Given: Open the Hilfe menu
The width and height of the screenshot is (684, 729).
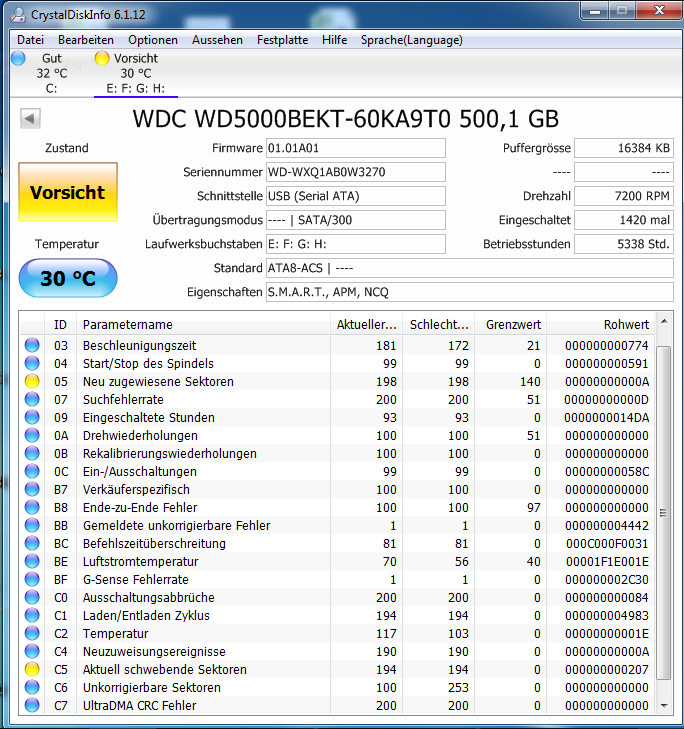Looking at the screenshot, I should [x=334, y=40].
